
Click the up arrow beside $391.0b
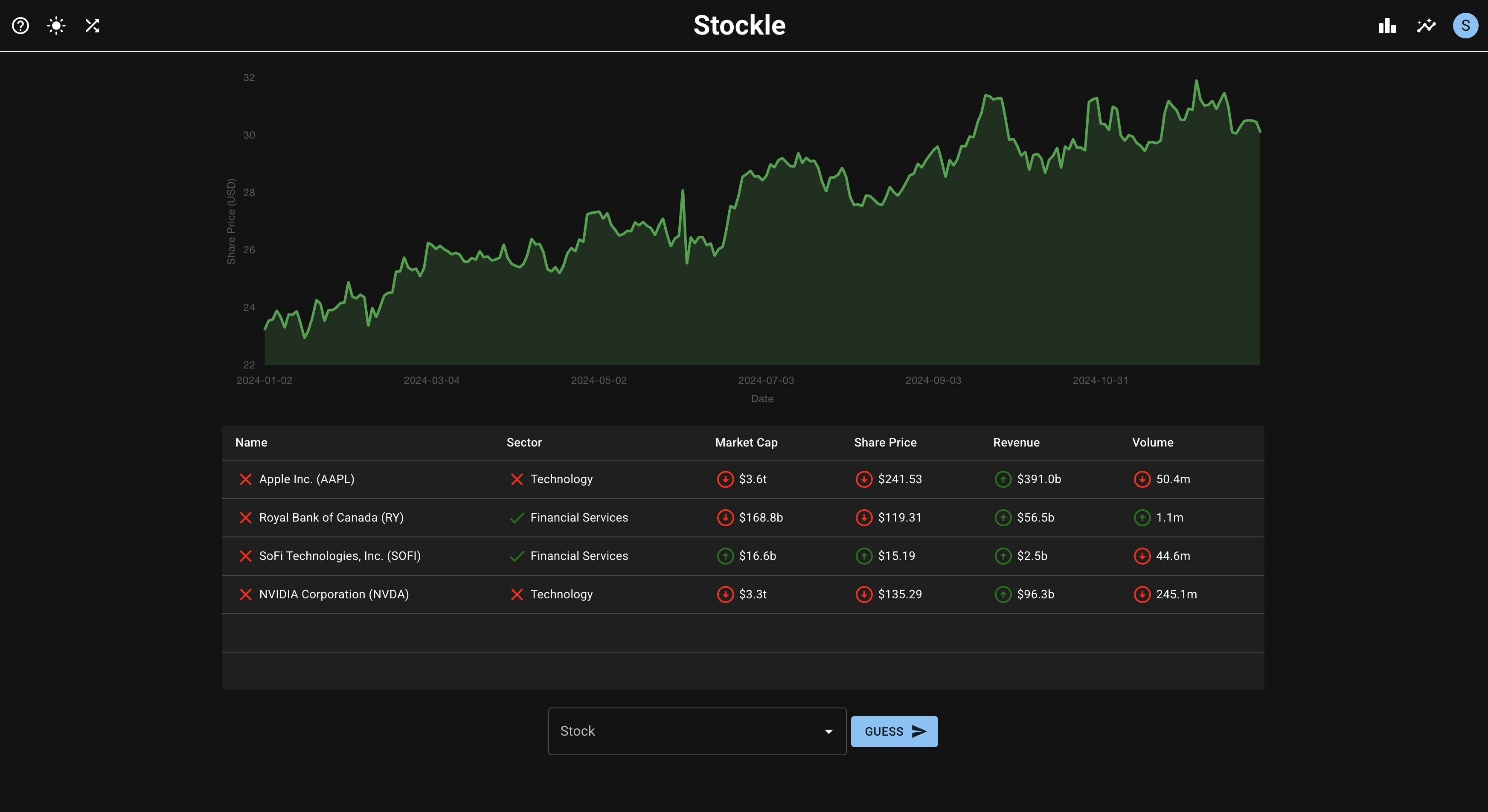coord(1003,479)
